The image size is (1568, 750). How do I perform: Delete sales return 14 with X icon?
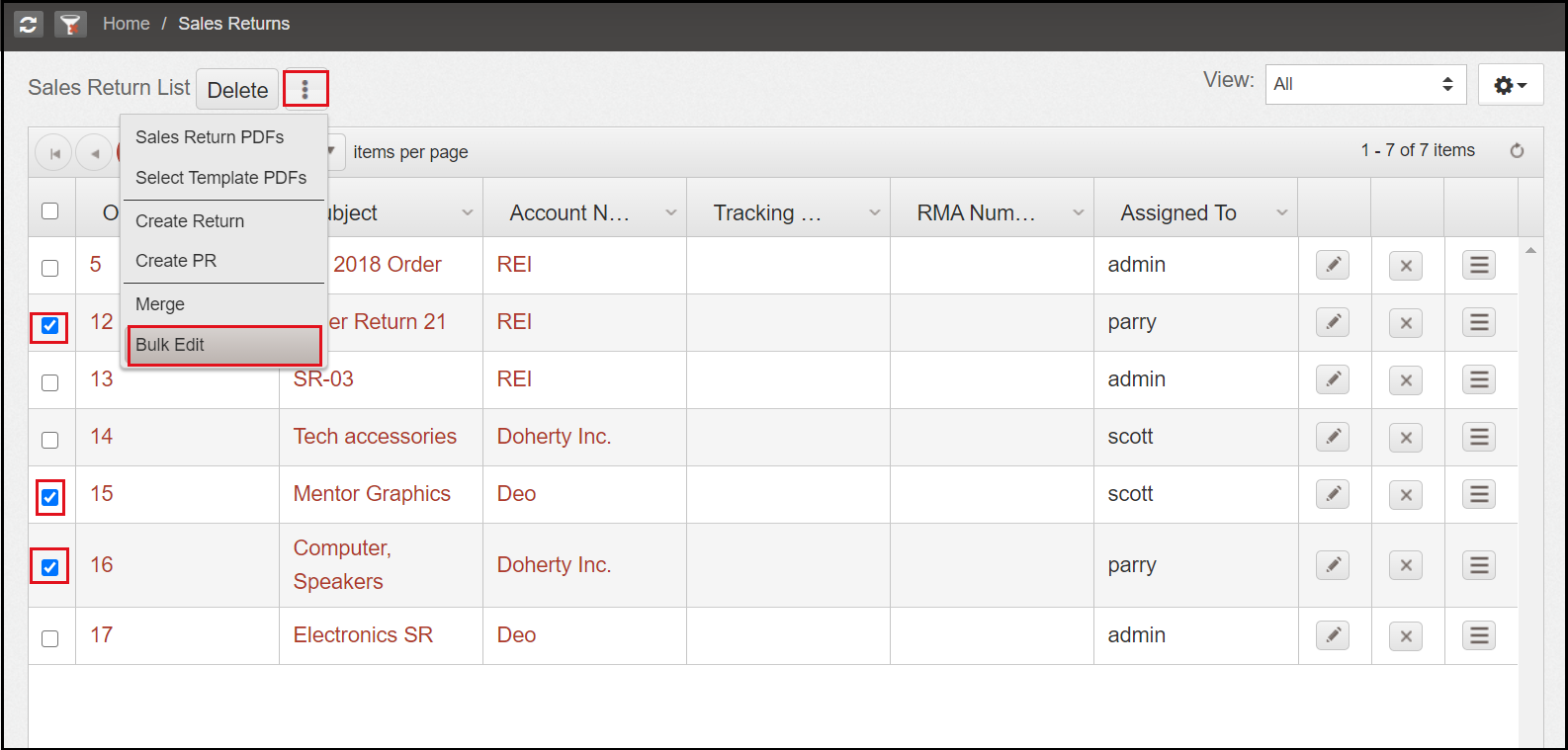click(x=1406, y=438)
